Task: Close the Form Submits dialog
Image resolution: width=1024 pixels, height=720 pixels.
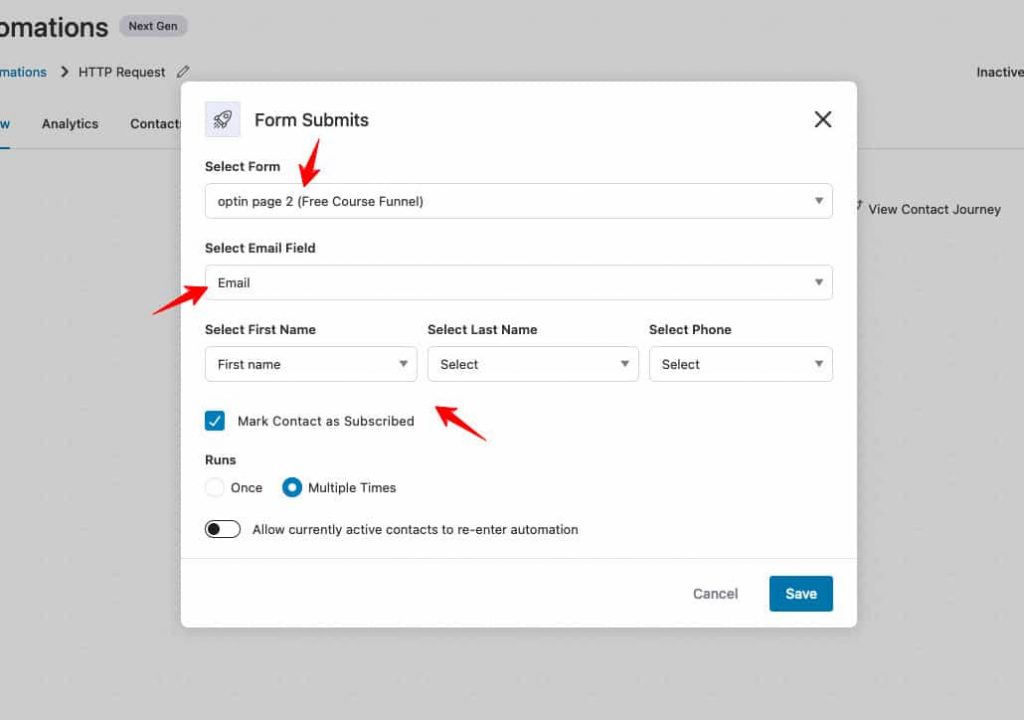Action: click(823, 120)
